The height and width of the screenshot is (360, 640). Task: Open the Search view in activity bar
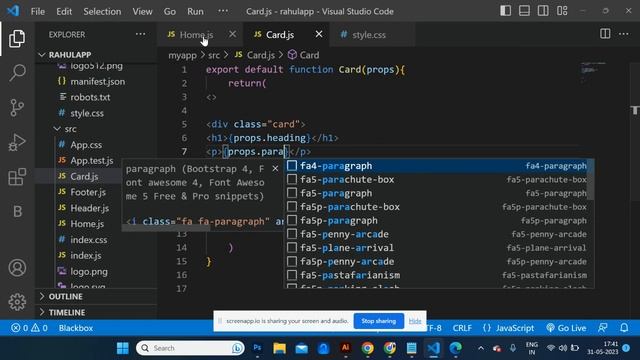pos(17,73)
